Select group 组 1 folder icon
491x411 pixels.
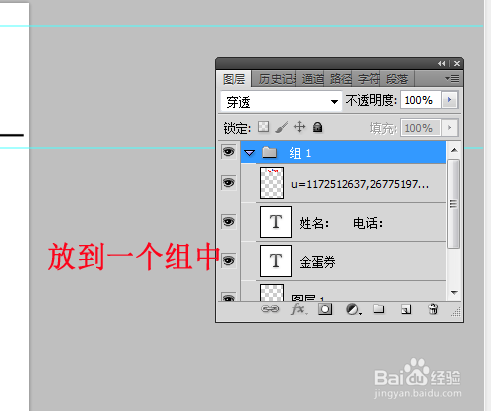point(269,152)
